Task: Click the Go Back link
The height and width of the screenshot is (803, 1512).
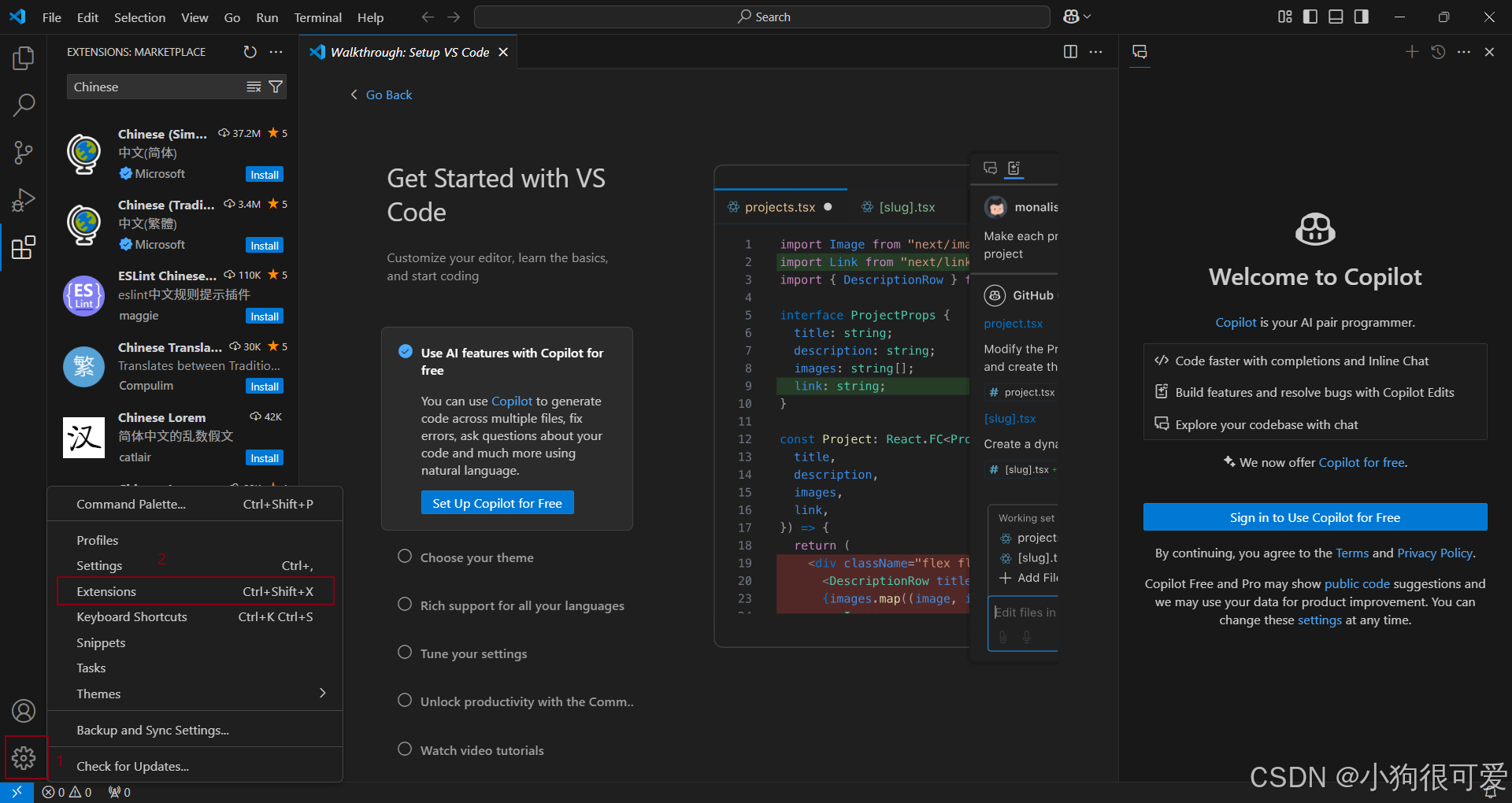Action: click(381, 94)
